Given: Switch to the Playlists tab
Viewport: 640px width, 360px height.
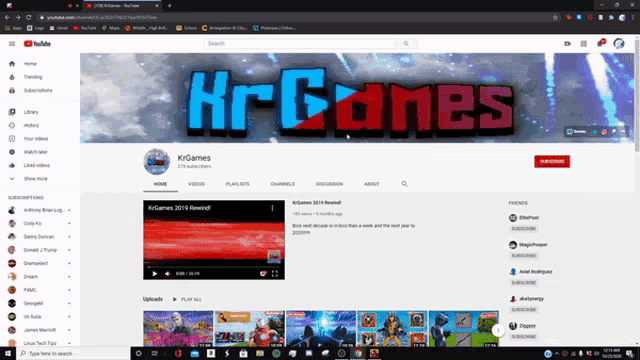Looking at the screenshot, I should tap(238, 184).
